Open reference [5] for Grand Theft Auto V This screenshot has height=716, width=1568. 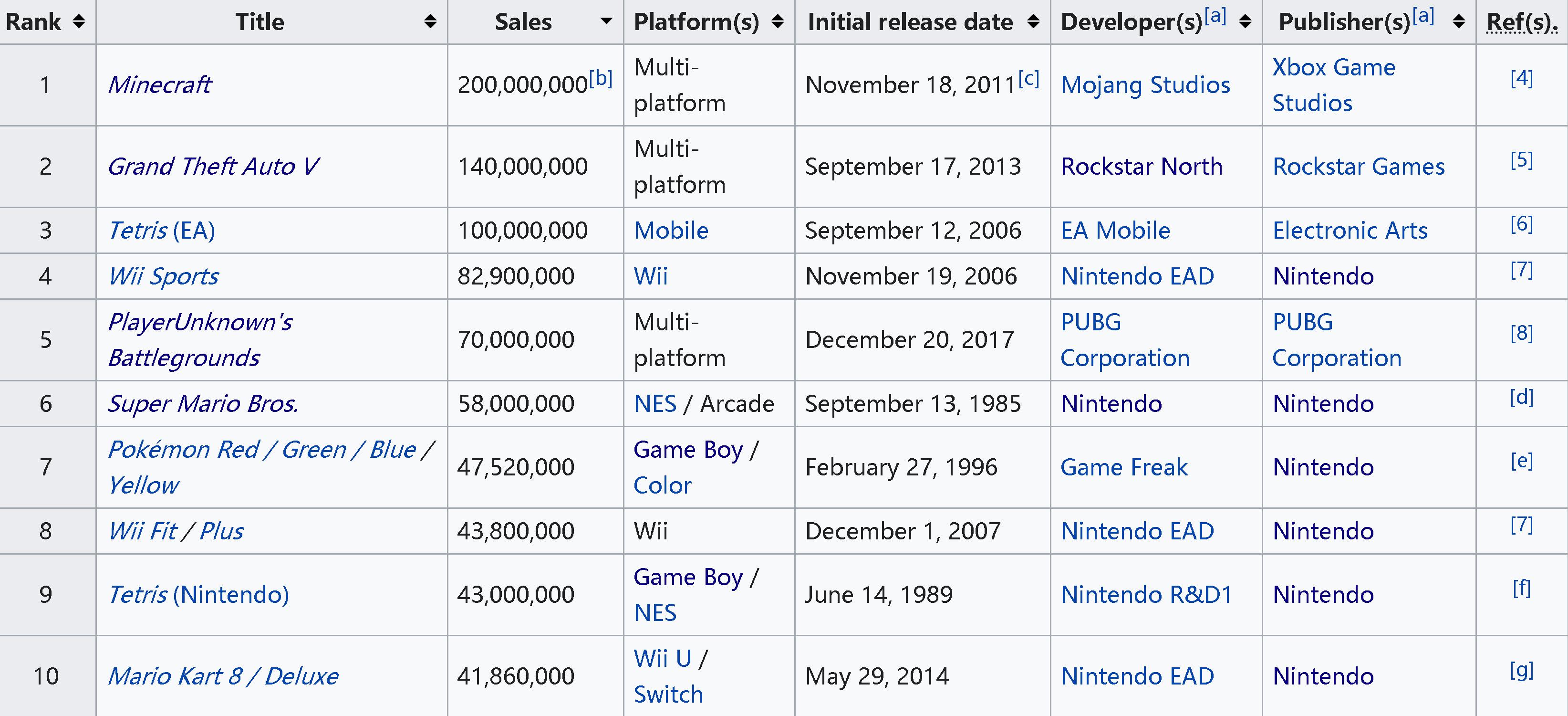pos(1521,158)
